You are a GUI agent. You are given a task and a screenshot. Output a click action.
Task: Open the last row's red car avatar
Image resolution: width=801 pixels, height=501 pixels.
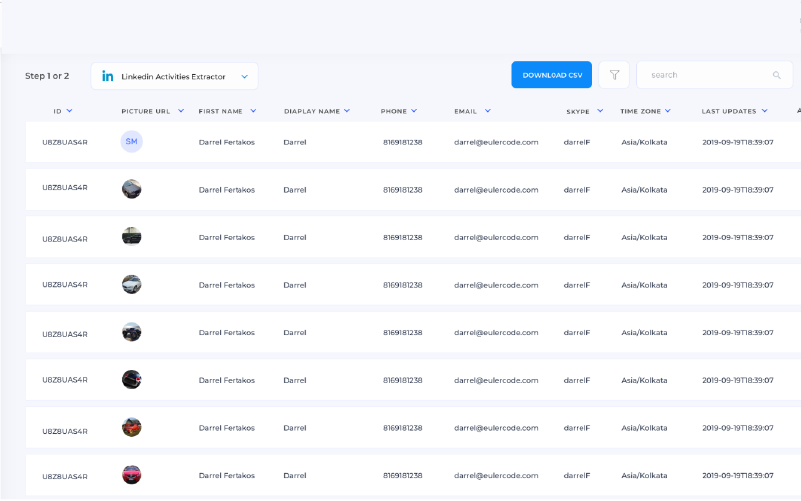pos(131,475)
